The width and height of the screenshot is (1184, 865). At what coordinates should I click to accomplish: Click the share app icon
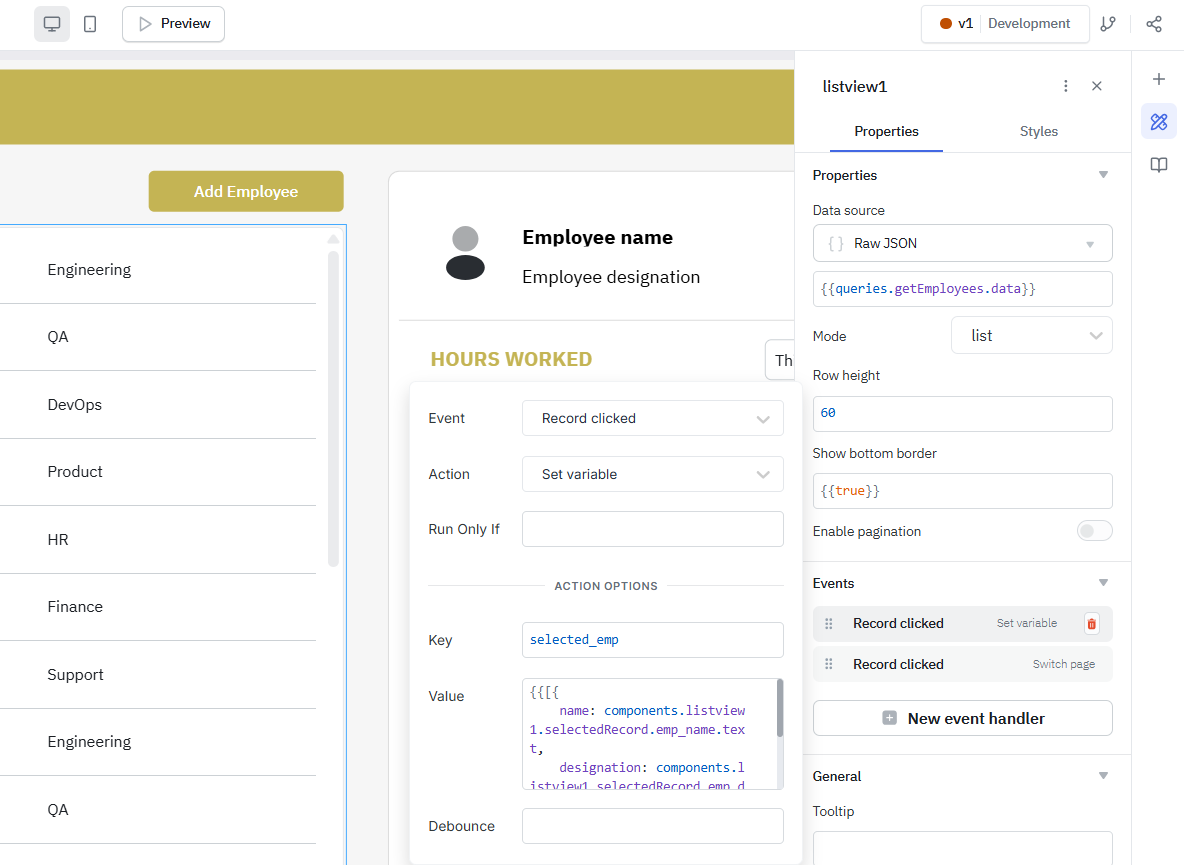tap(1154, 23)
